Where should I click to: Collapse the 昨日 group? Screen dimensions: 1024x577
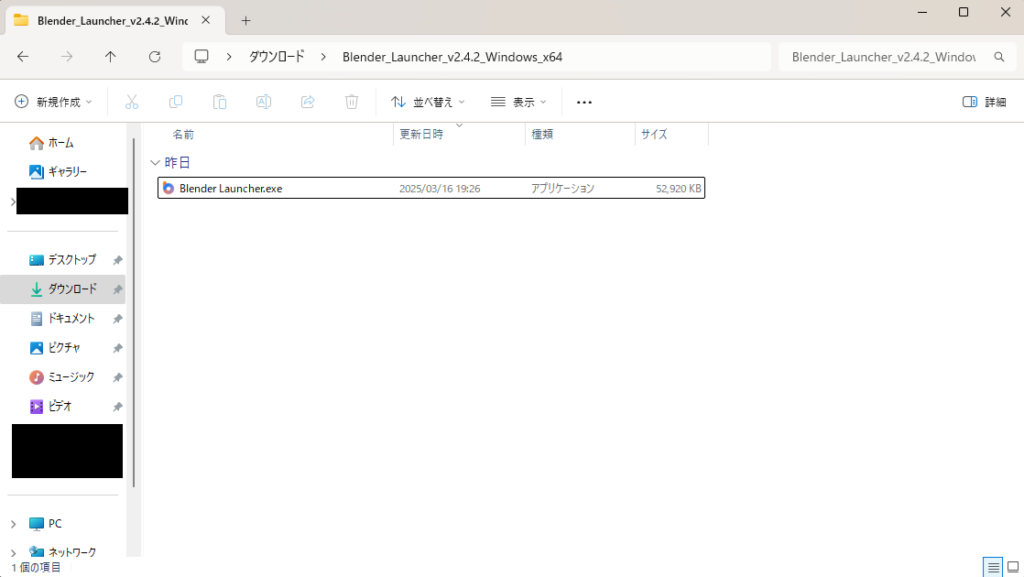pyautogui.click(x=155, y=163)
